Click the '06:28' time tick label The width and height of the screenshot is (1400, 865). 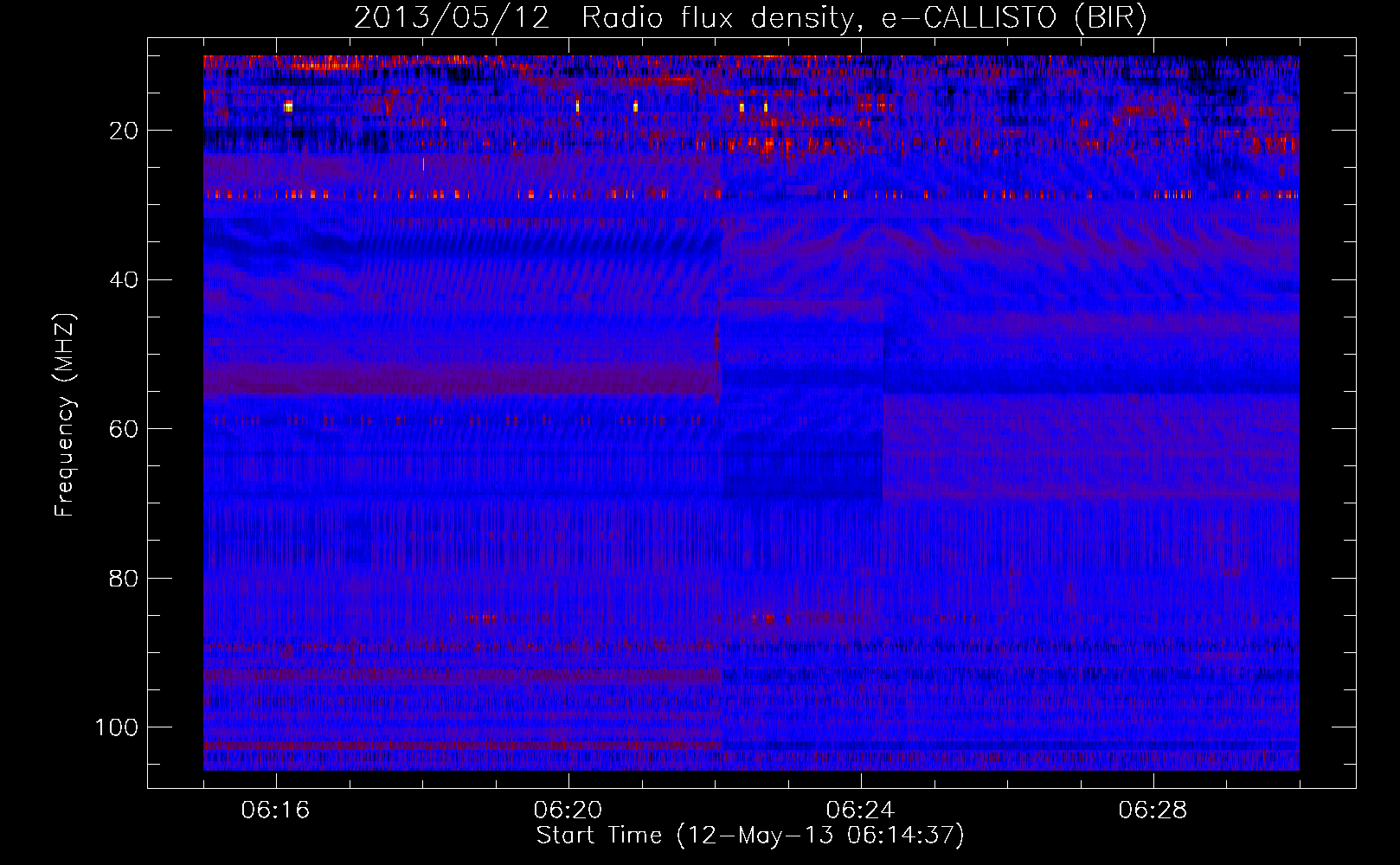(x=1153, y=811)
